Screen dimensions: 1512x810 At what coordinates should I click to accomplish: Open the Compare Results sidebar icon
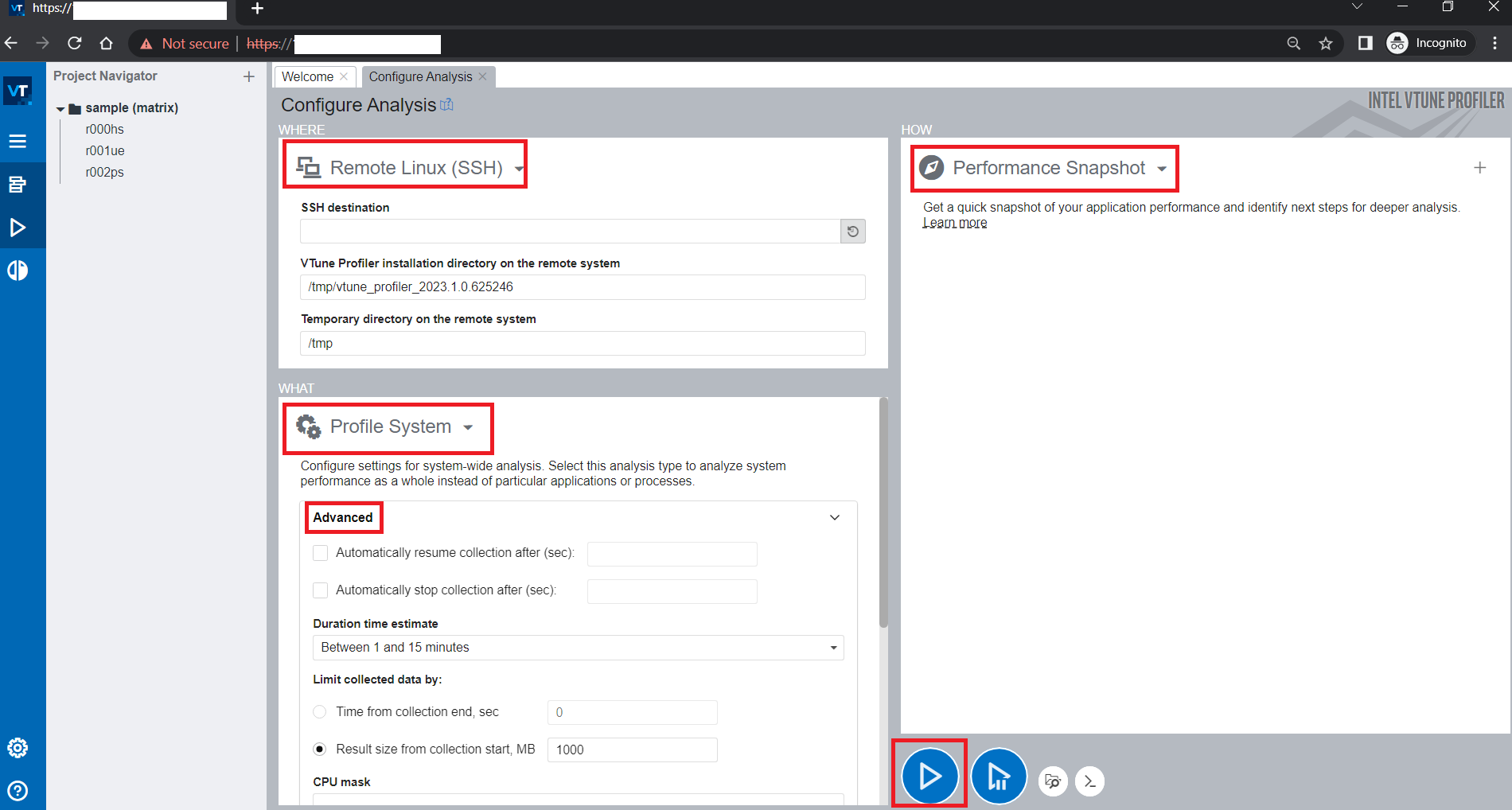[18, 270]
